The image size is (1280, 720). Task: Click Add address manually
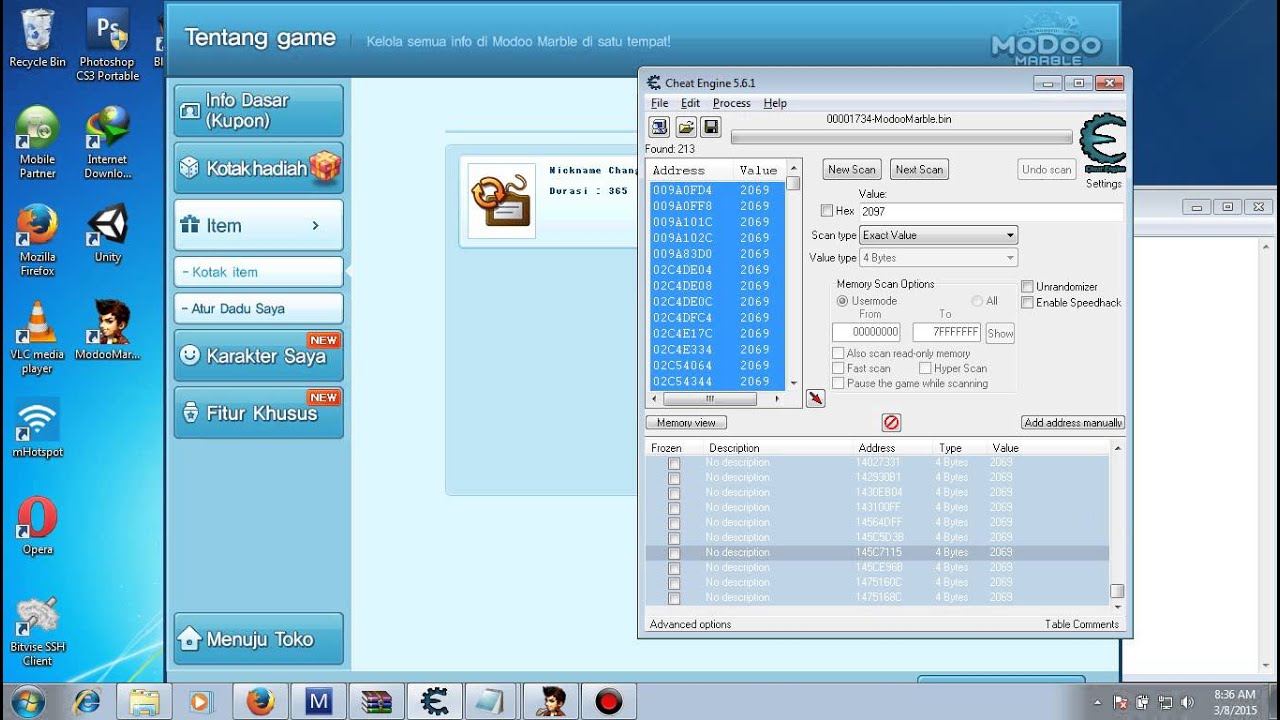point(1072,421)
